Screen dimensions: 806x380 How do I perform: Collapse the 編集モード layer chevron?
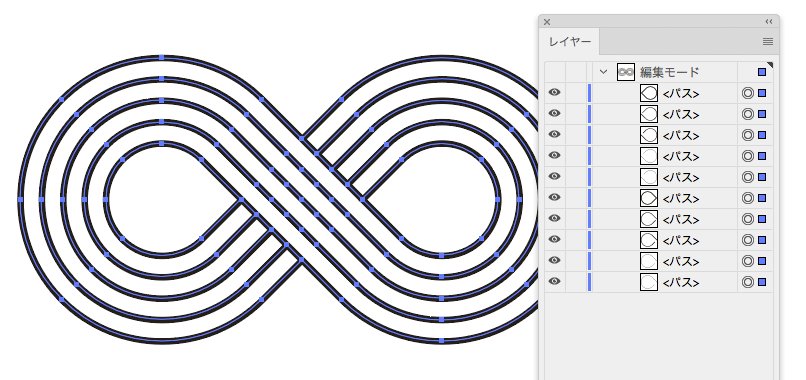pos(603,72)
